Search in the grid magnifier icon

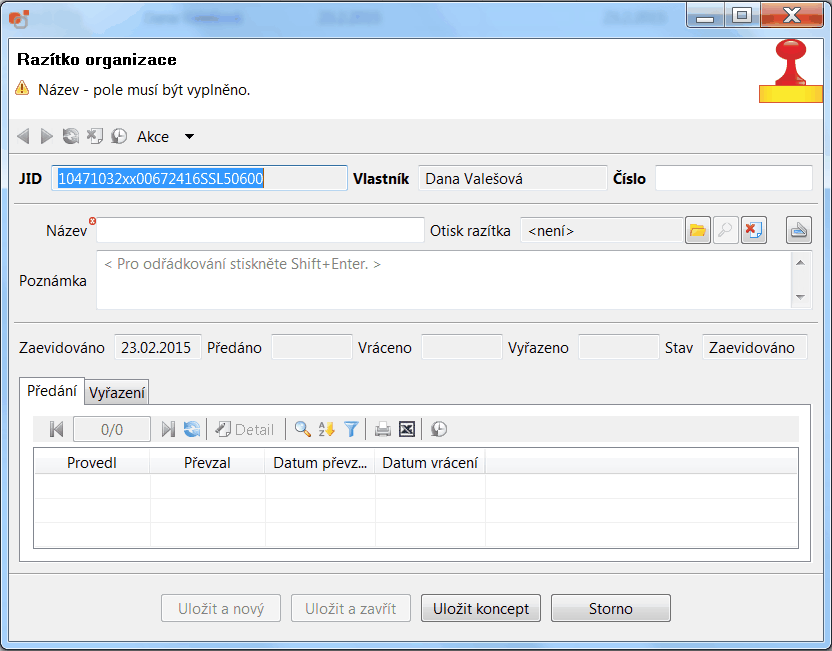click(302, 429)
